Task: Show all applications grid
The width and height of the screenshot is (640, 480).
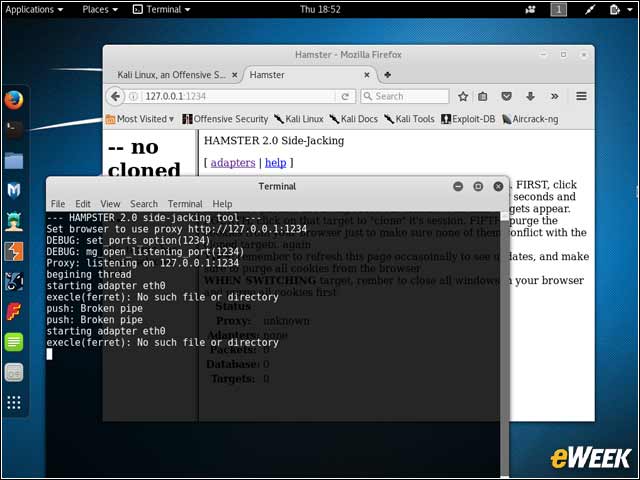Action: 14,402
